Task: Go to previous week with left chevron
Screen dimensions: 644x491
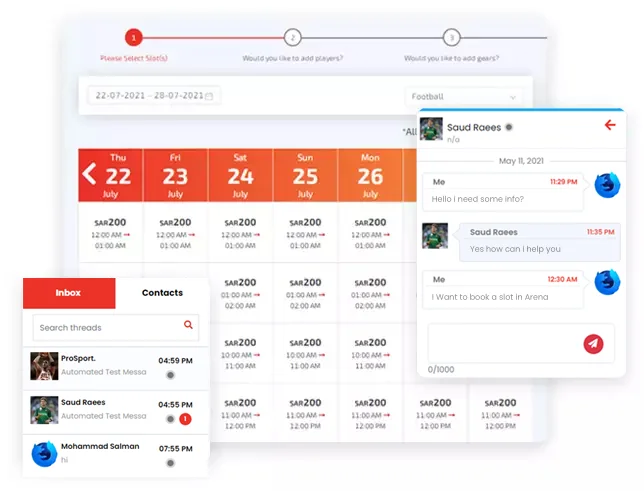Action: pos(90,175)
